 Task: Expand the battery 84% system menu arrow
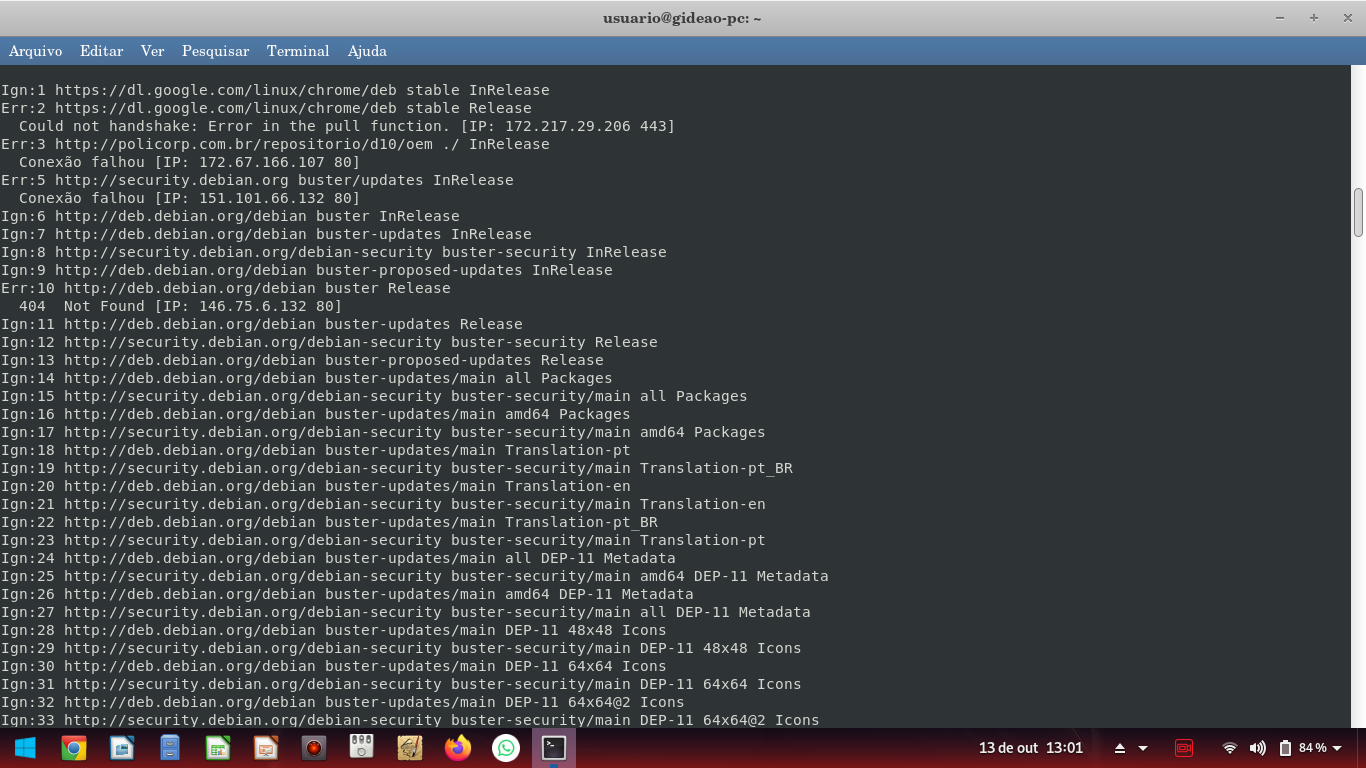click(1337, 748)
